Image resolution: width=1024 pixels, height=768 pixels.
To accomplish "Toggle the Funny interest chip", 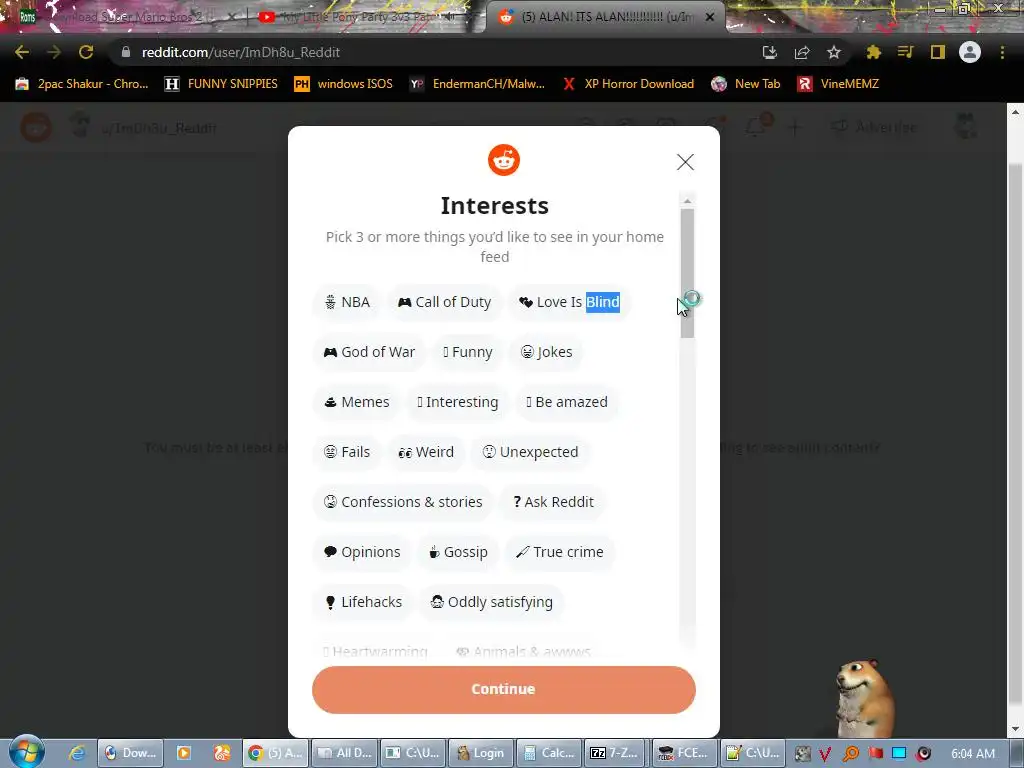I will (x=468, y=352).
